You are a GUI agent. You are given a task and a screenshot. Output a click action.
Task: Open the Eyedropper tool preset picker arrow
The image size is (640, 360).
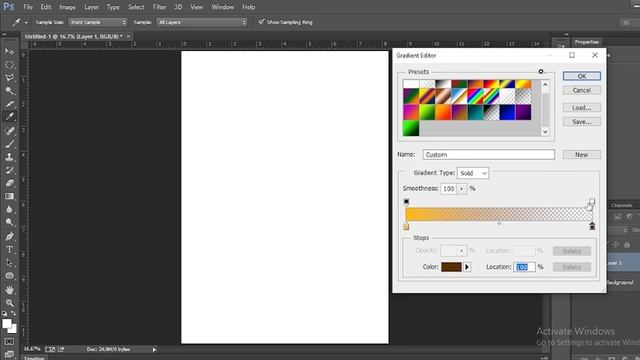[x=26, y=22]
